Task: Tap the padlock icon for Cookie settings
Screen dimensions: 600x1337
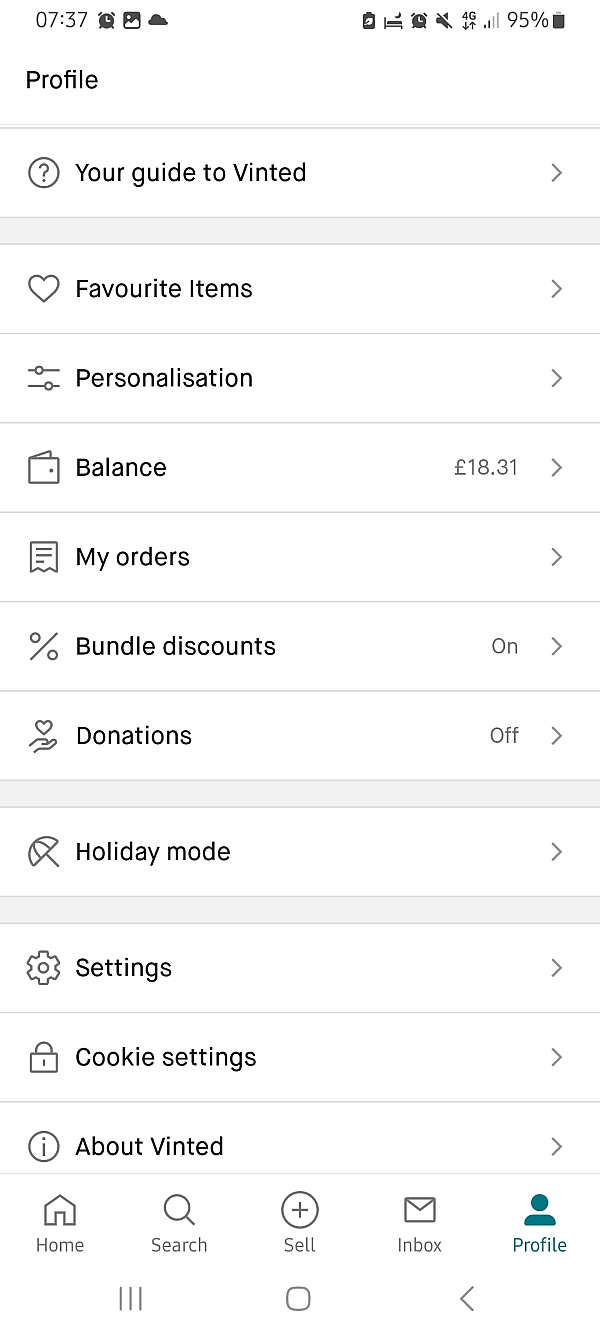Action: click(x=43, y=1057)
